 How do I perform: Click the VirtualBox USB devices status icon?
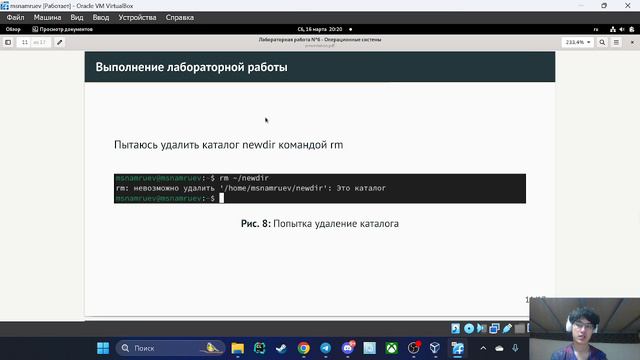pyautogui.click(x=507, y=328)
